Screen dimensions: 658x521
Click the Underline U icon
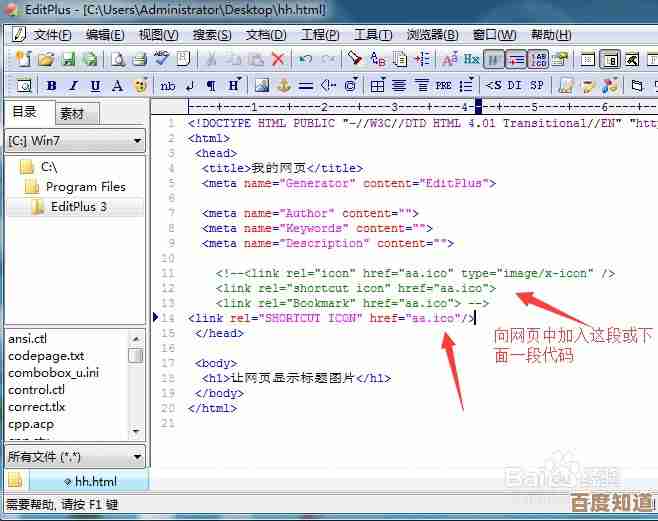pos(95,86)
